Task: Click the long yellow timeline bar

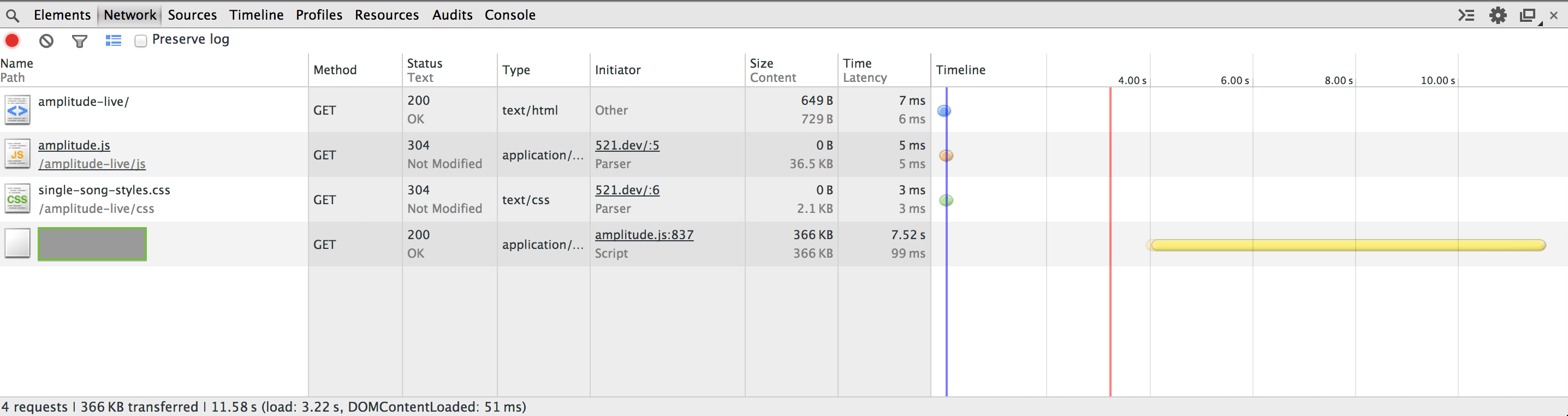Action: pos(1347,245)
